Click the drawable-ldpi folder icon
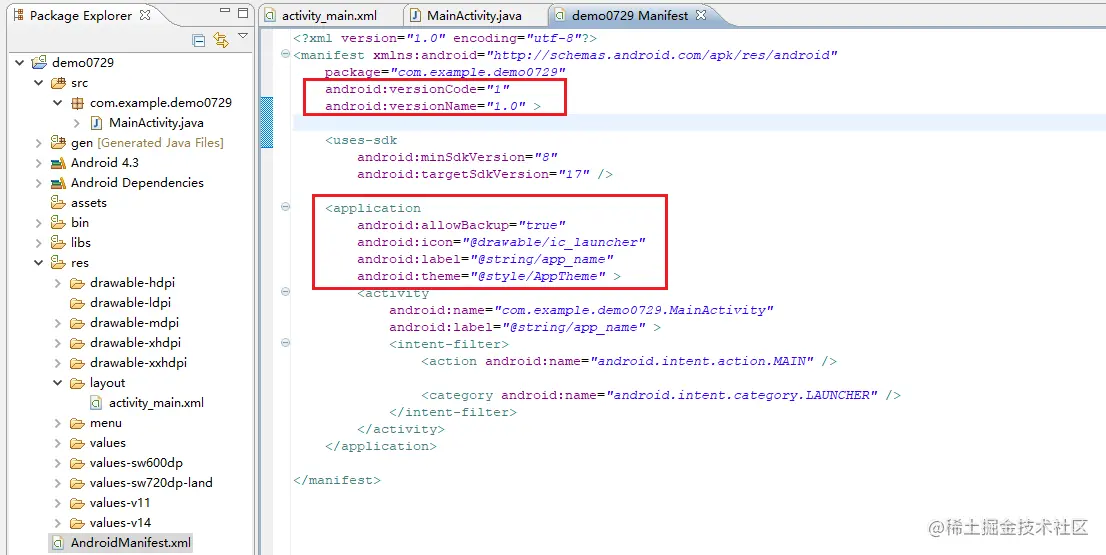 point(78,303)
